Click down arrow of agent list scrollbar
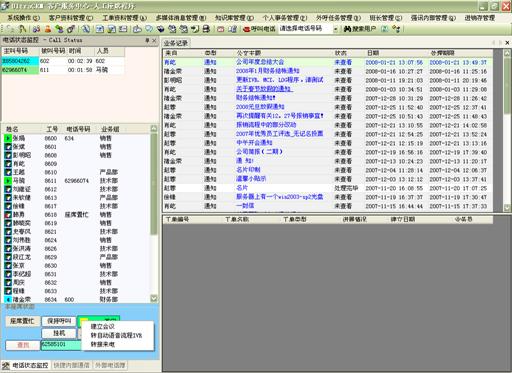Viewport: 512px width, 373px height. point(154,298)
